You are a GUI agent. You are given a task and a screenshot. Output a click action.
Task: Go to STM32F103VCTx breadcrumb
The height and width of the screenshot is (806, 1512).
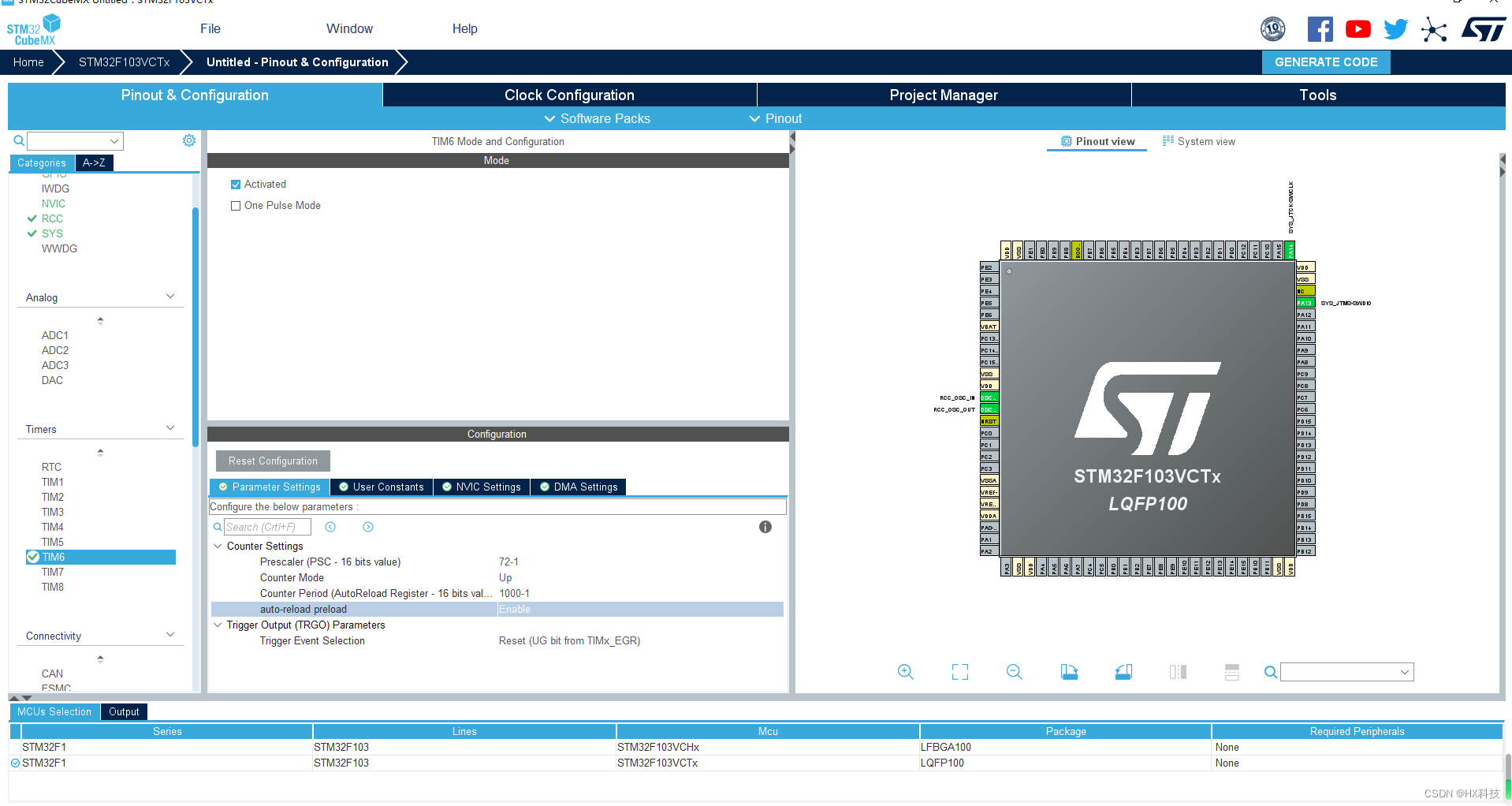(124, 62)
